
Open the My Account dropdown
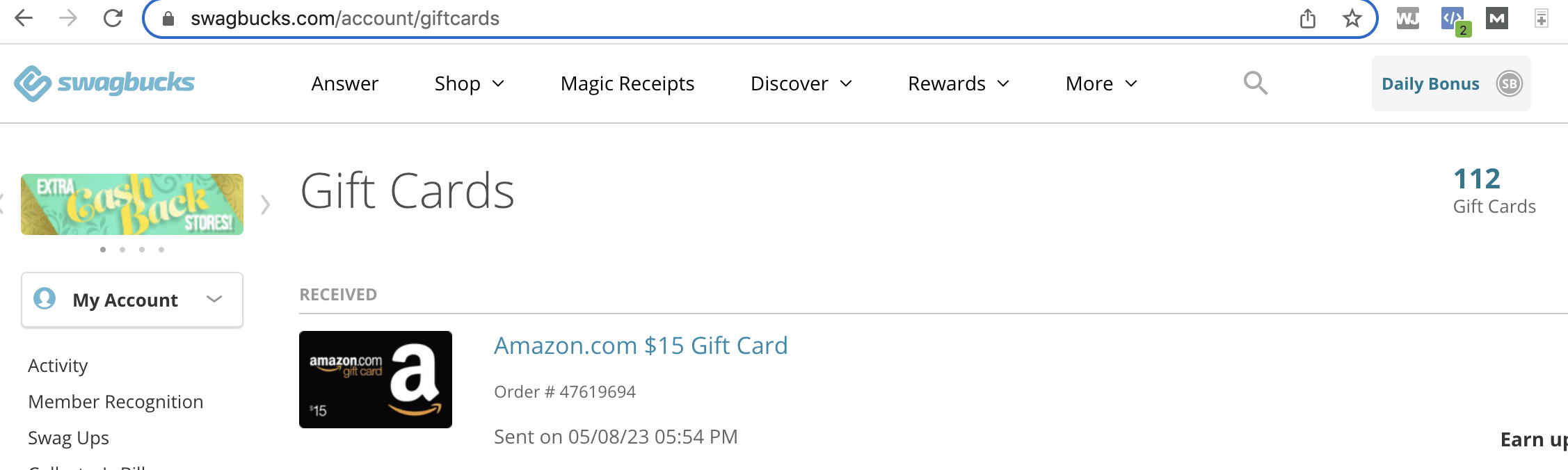click(x=131, y=300)
